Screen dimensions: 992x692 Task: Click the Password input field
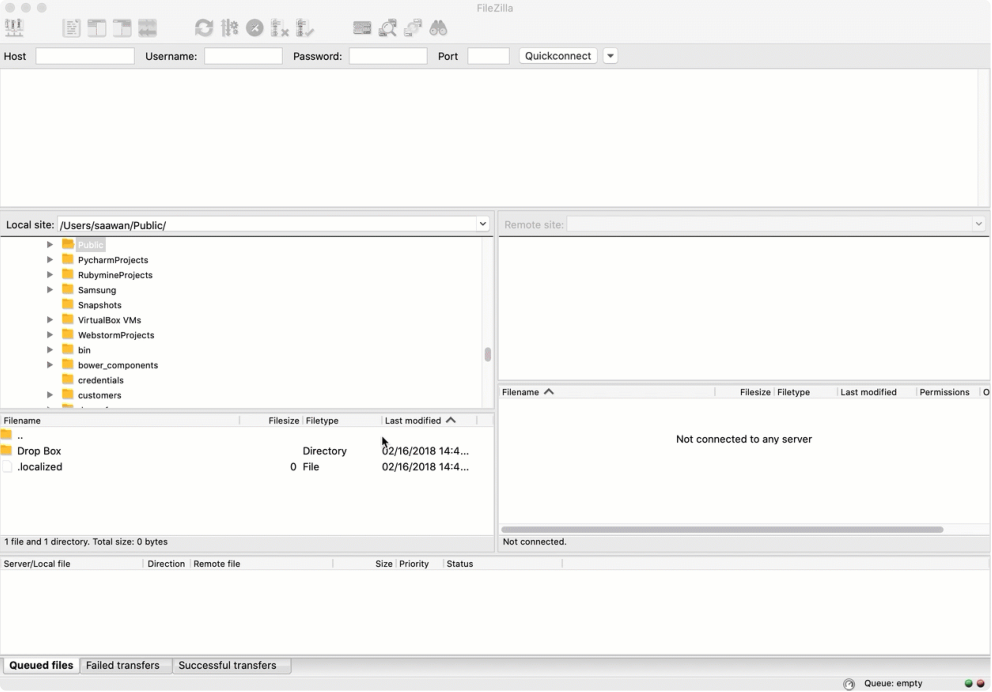click(x=388, y=56)
